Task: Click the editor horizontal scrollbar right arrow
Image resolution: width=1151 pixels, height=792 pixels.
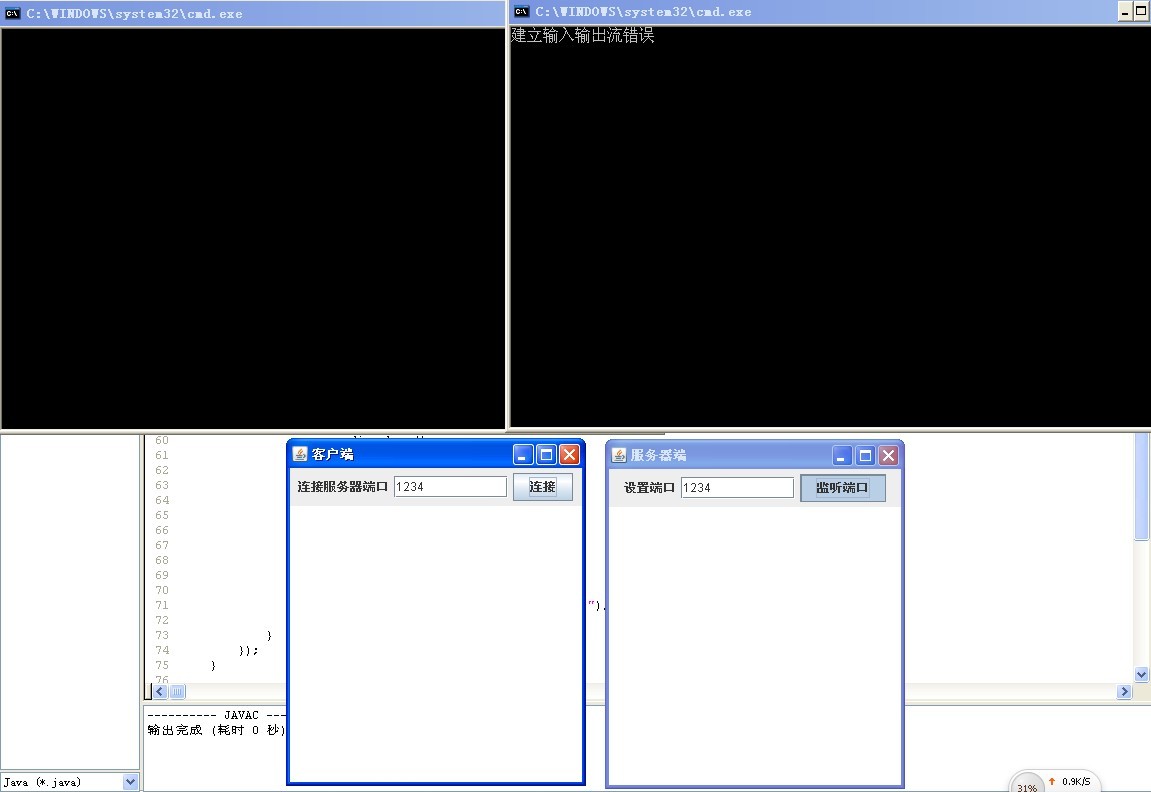Action: tap(1124, 691)
